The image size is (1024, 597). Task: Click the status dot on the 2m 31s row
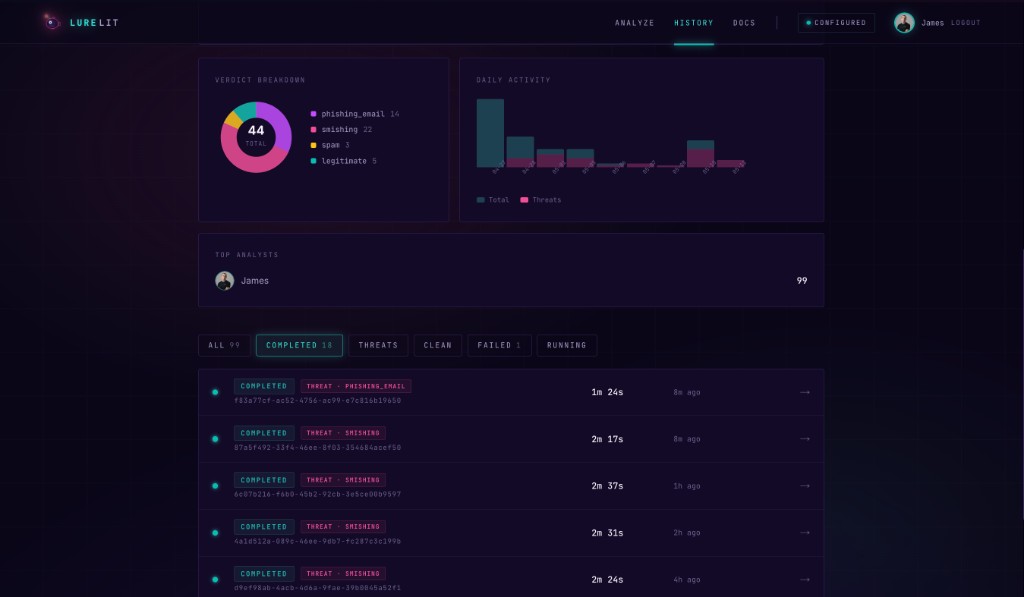point(215,533)
